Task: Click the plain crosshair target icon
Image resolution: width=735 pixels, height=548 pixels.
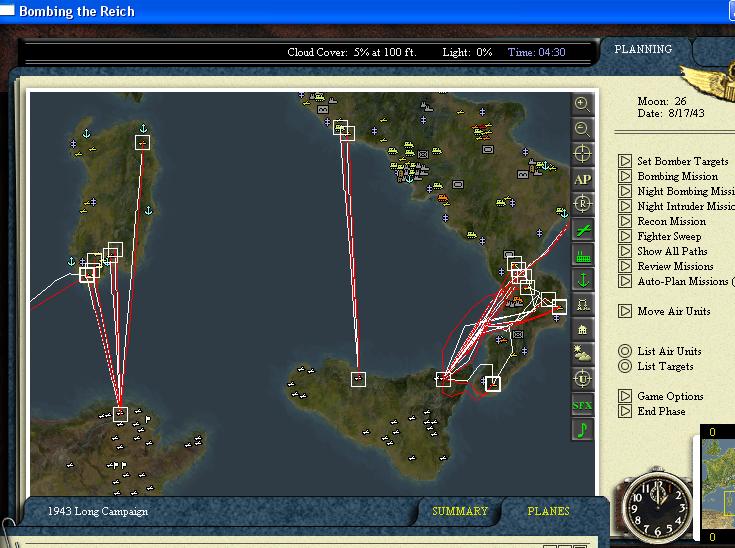Action: [582, 154]
